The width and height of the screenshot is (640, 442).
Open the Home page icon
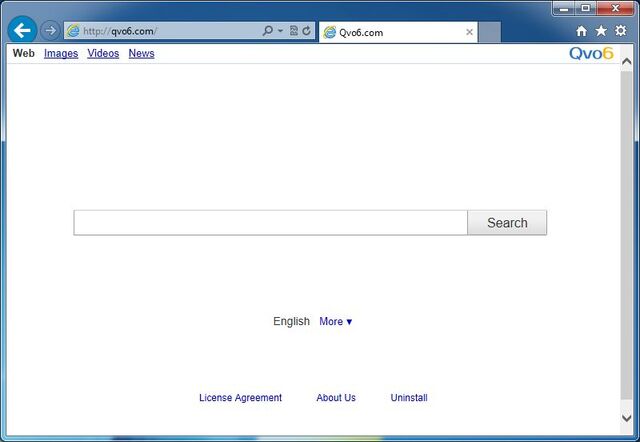pos(581,31)
